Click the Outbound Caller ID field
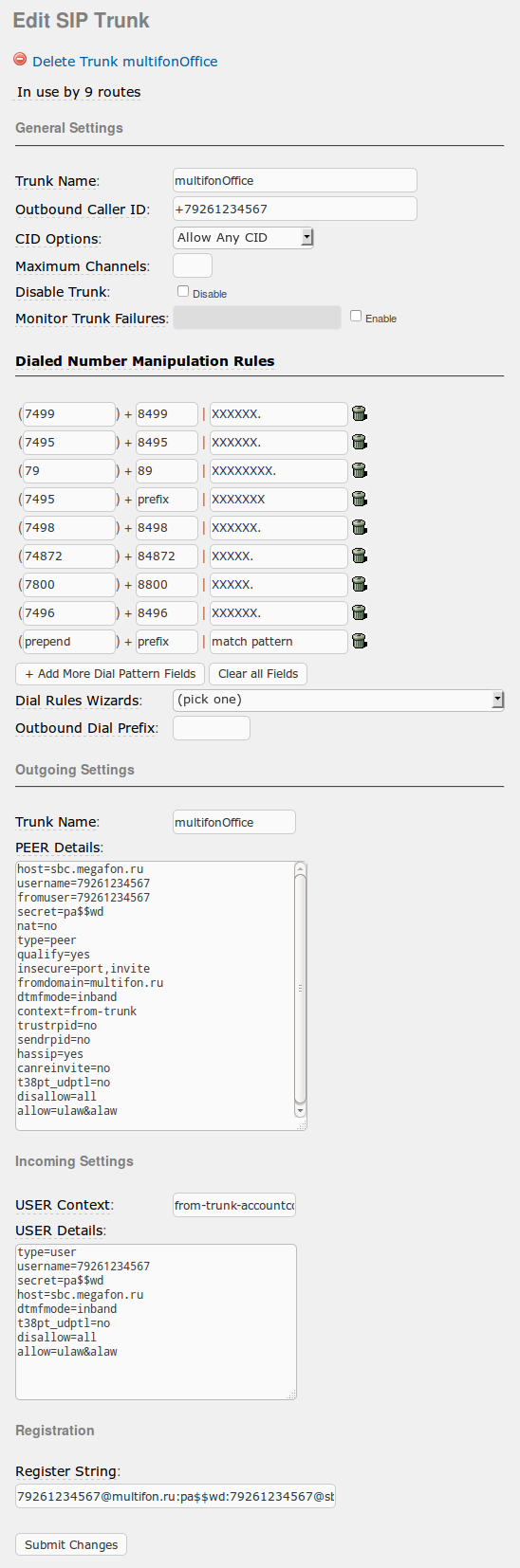Image resolution: width=520 pixels, height=1568 pixels. coord(295,209)
